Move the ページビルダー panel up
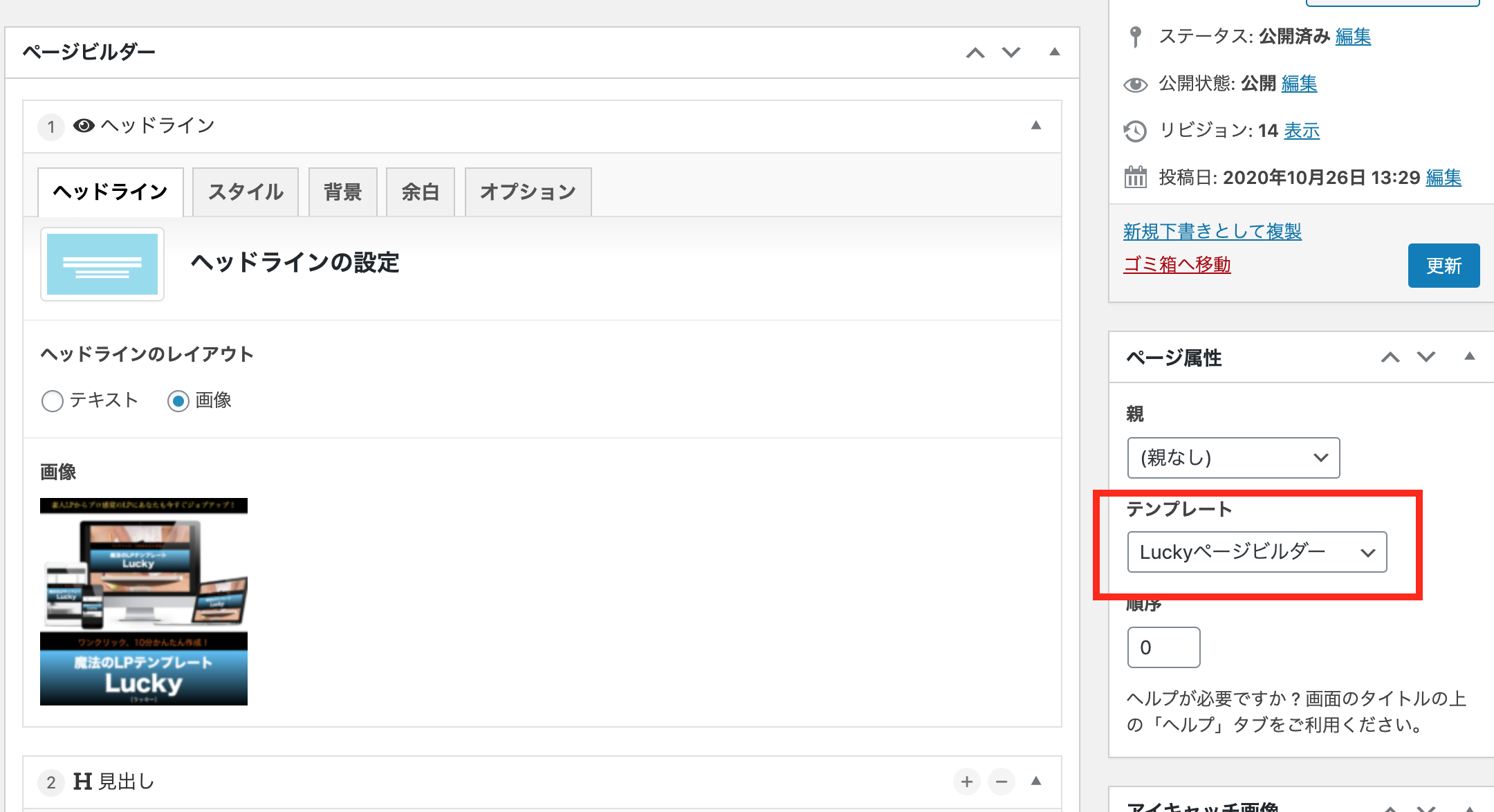The width and height of the screenshot is (1494, 812). [975, 53]
